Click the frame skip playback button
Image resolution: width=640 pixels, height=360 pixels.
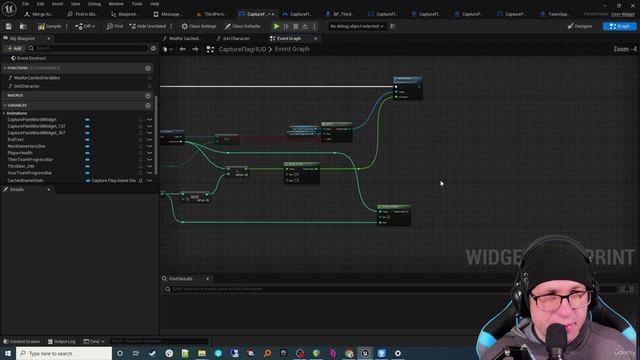pos(286,26)
